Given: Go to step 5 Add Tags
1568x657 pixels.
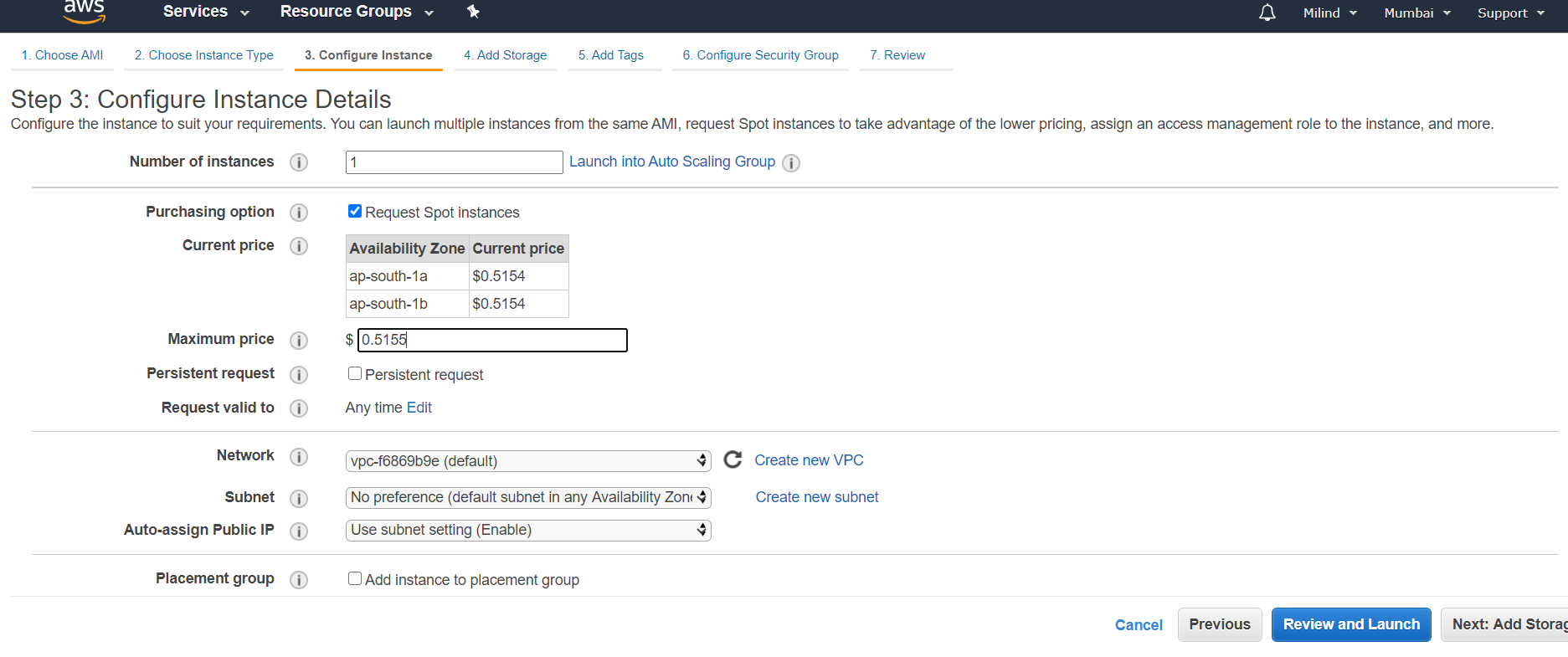Looking at the screenshot, I should coord(611,55).
